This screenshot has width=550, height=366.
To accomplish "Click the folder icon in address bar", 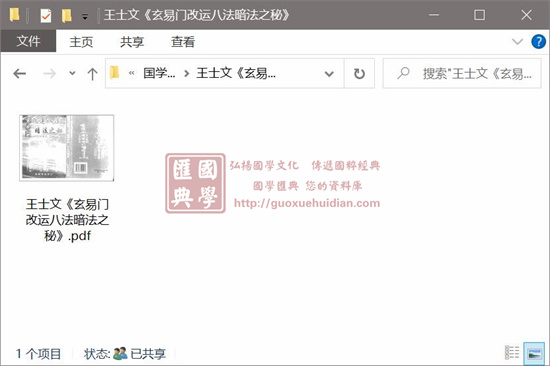I will [x=114, y=73].
